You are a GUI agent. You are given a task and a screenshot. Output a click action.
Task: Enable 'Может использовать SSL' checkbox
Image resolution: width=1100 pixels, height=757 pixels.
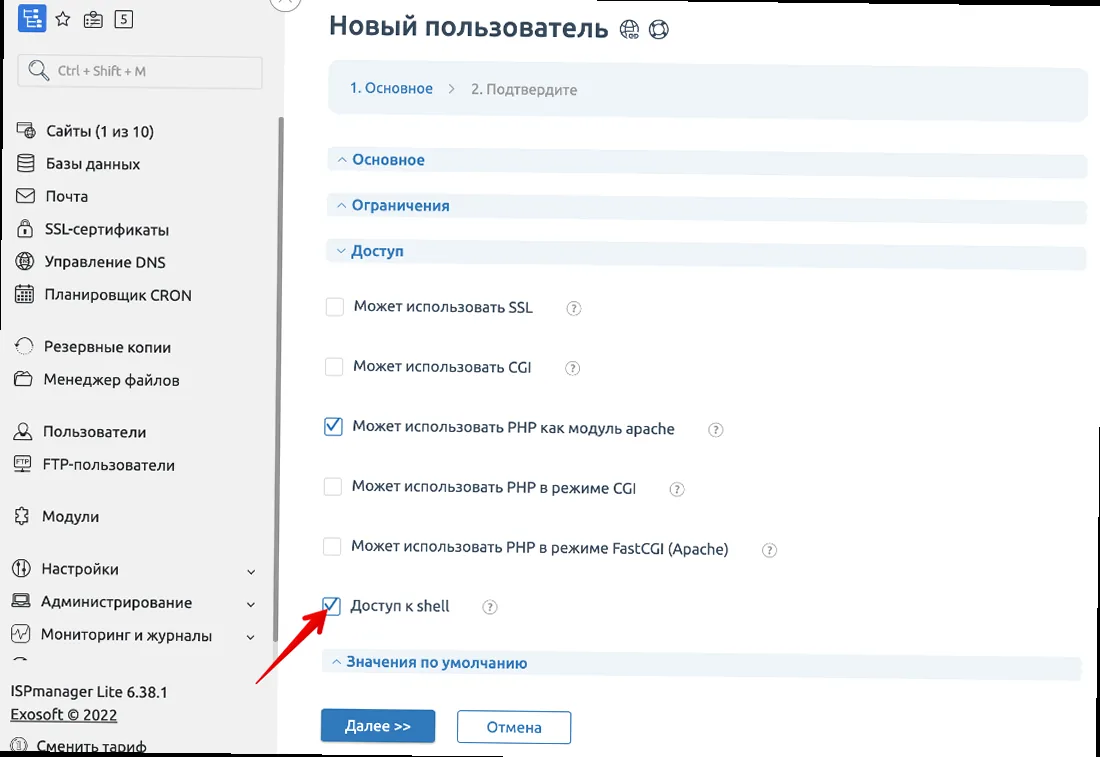click(x=334, y=306)
